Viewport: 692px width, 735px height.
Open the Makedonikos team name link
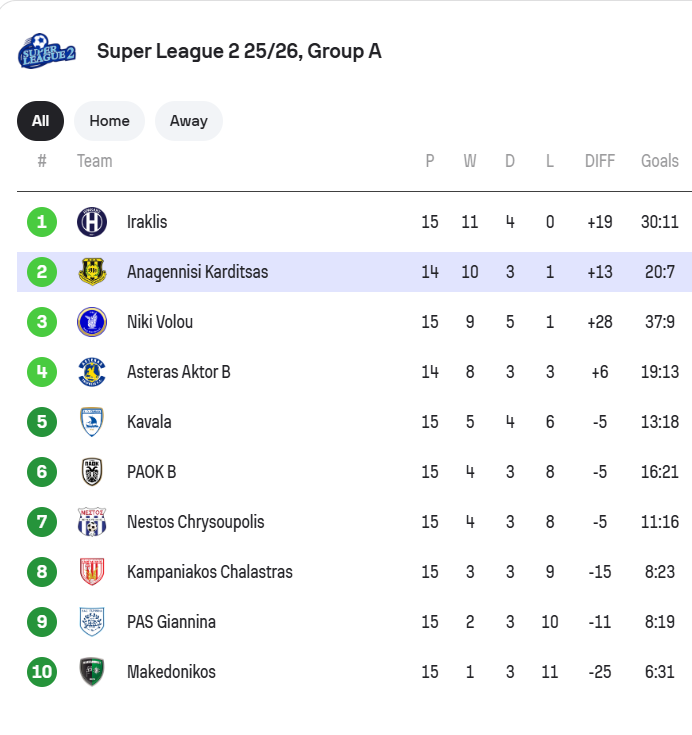tap(171, 672)
